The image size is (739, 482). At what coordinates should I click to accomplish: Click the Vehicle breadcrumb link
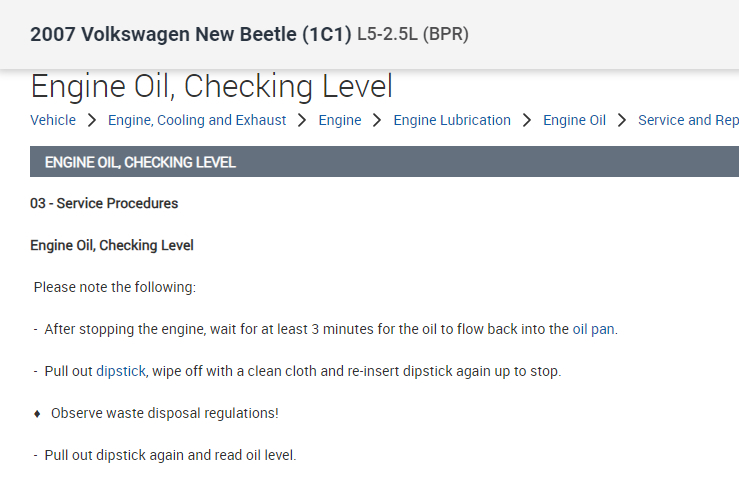point(53,120)
